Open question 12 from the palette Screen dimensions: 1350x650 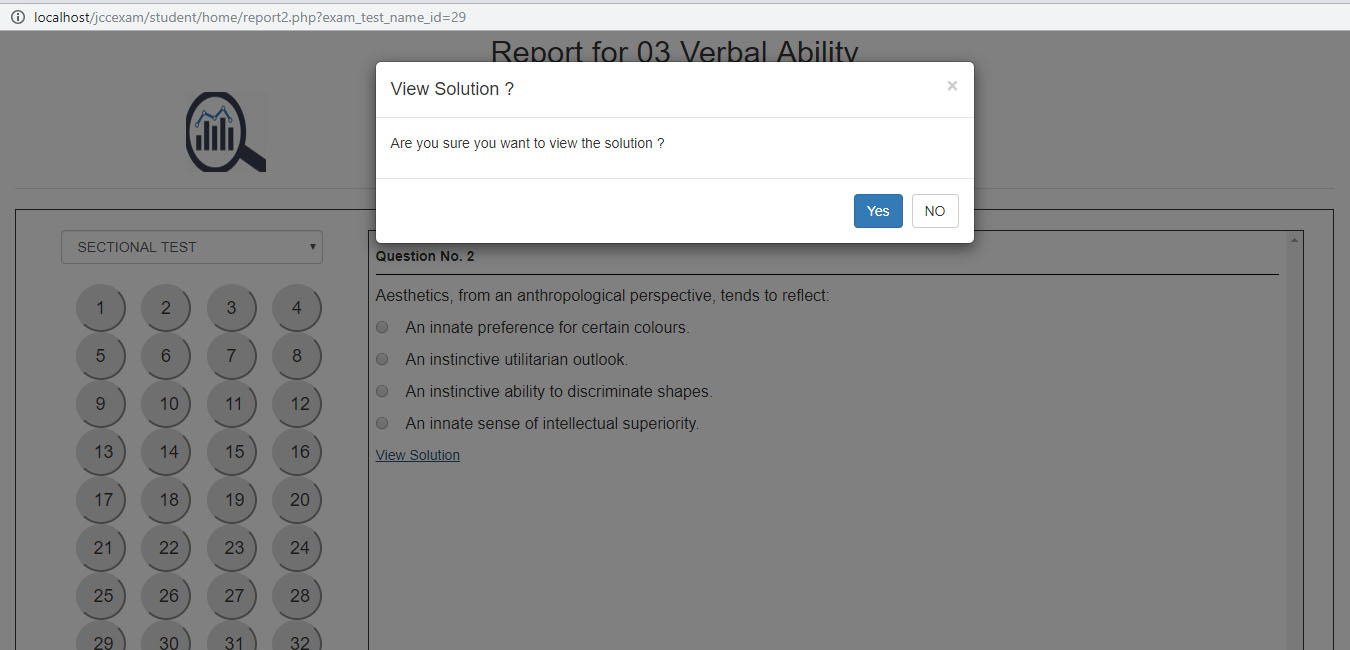[297, 404]
